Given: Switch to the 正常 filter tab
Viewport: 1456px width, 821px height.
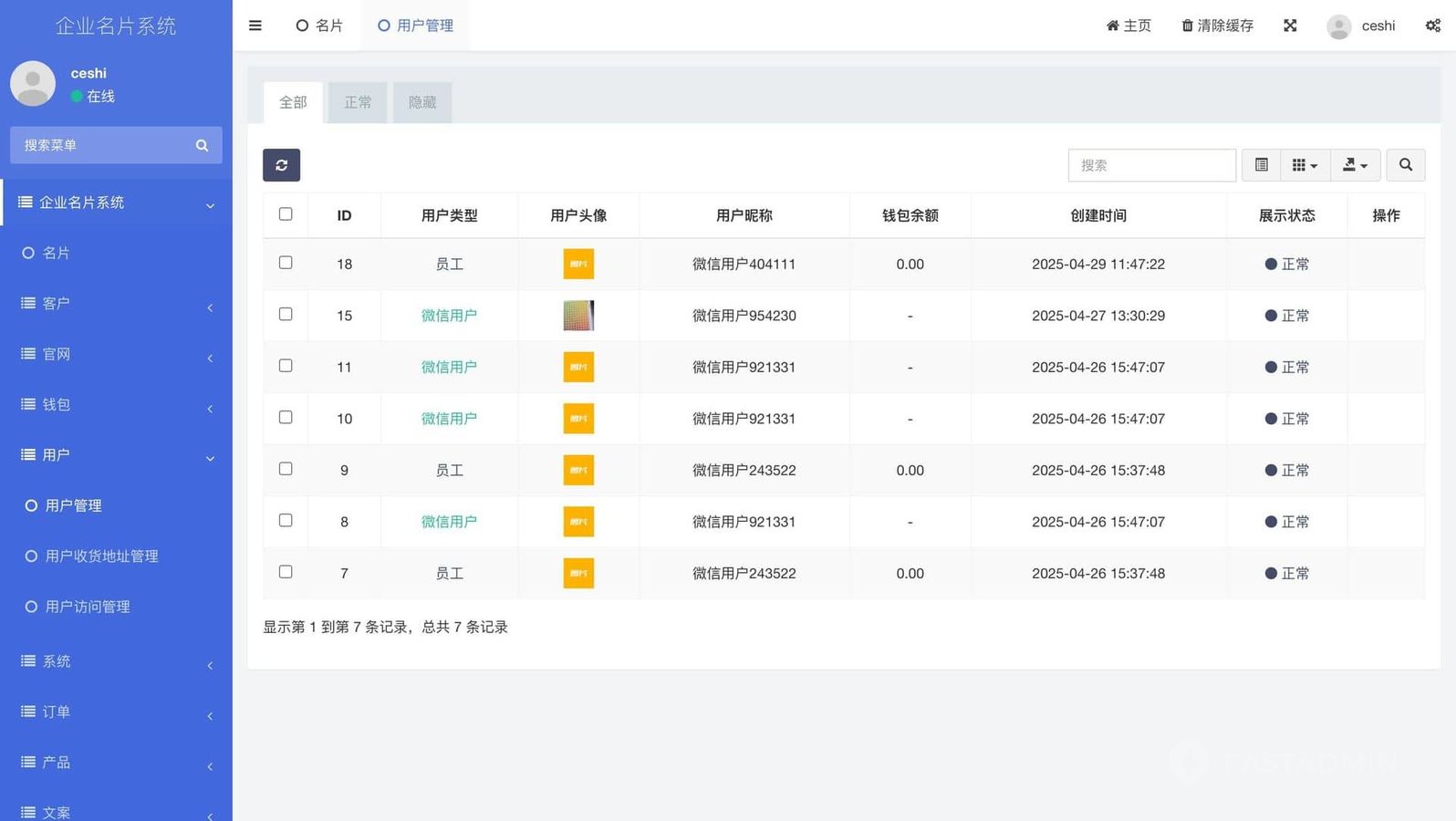Looking at the screenshot, I should (x=358, y=102).
